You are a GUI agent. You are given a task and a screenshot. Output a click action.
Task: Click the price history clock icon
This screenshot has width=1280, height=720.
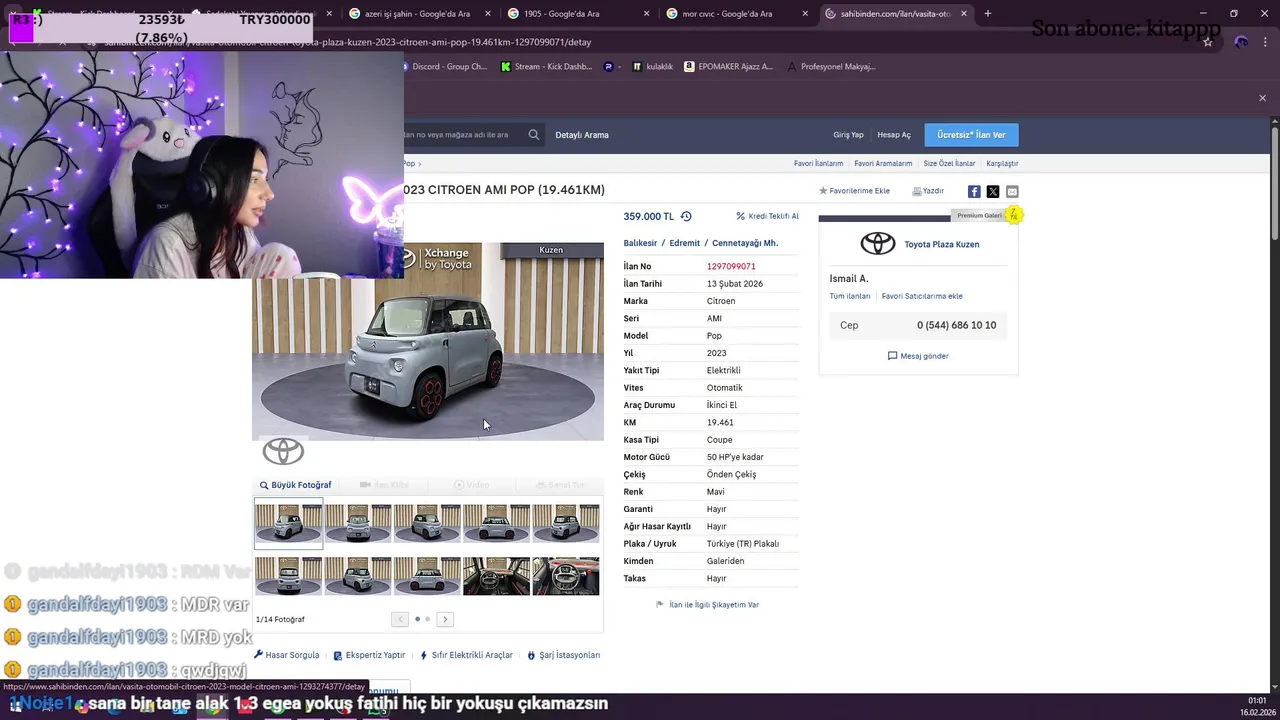tap(686, 216)
